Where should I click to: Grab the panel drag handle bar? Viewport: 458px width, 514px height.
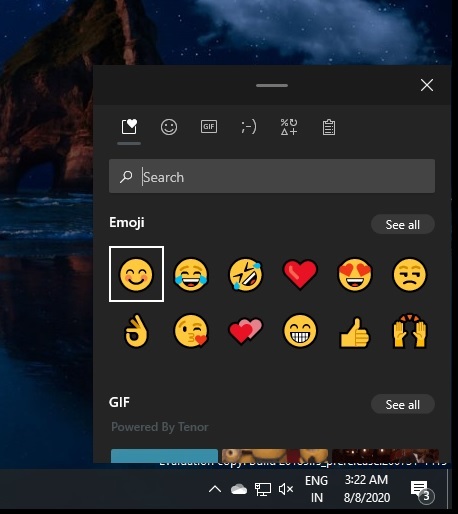tap(272, 85)
